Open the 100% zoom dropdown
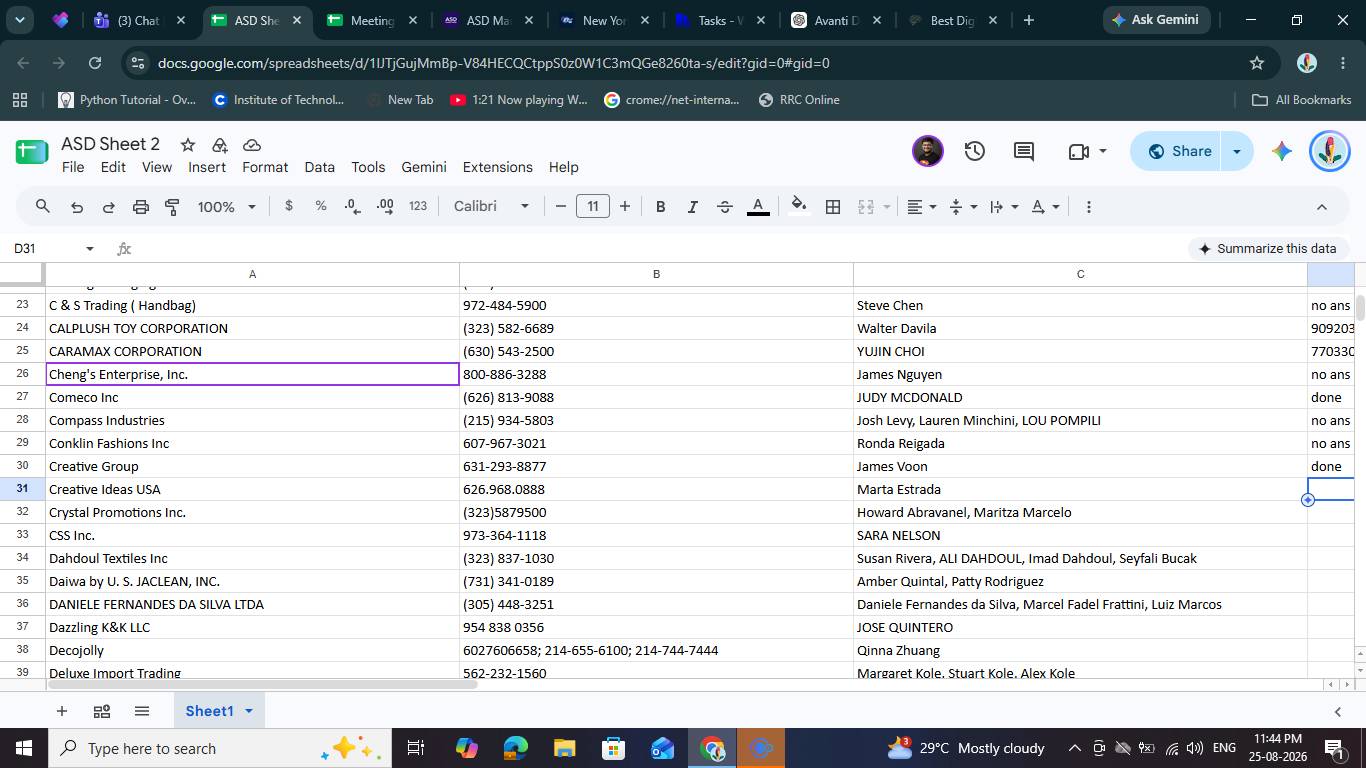The width and height of the screenshot is (1366, 768). 226,207
